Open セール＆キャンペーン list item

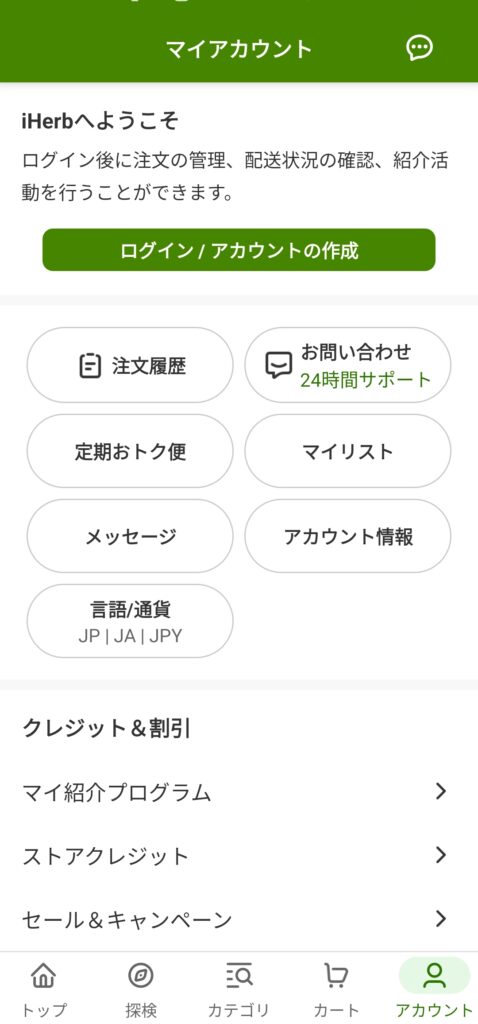(x=239, y=920)
